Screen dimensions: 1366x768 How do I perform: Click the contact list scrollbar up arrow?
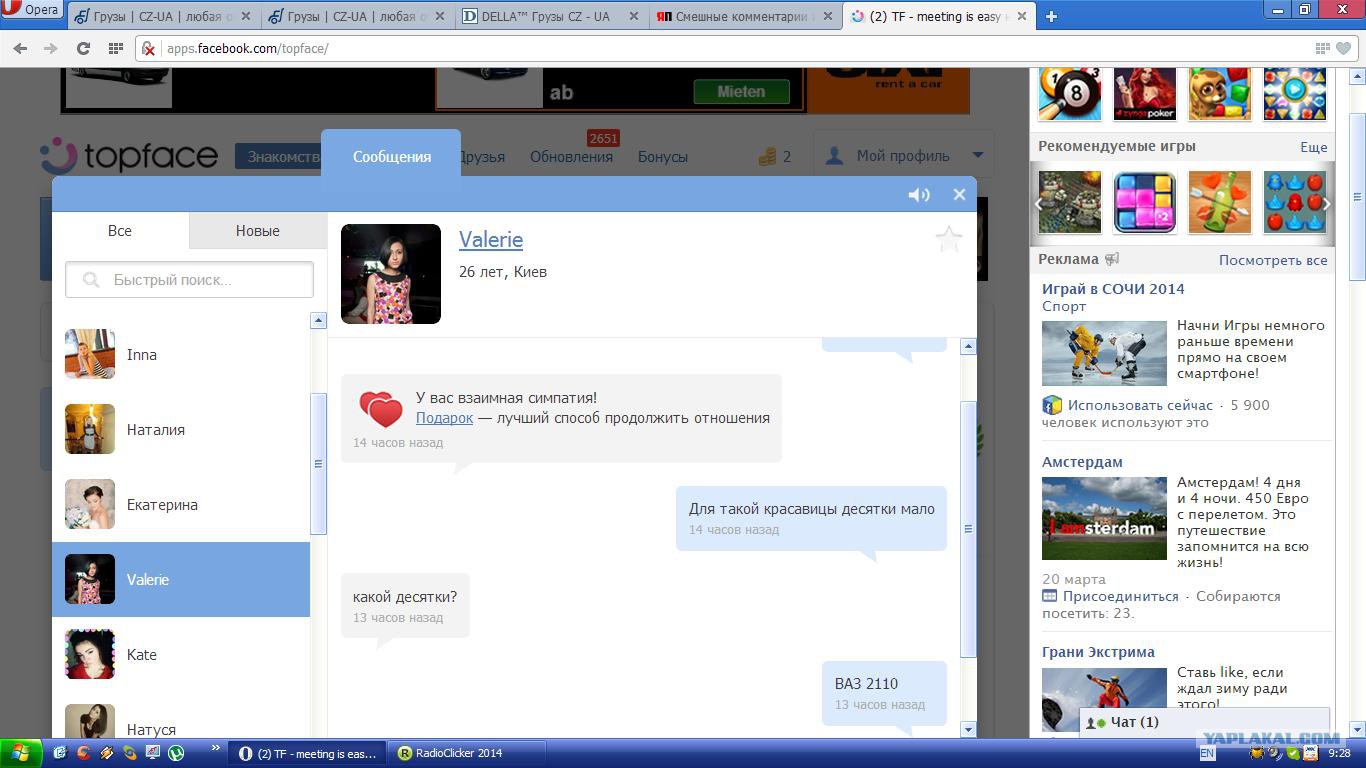(x=319, y=320)
